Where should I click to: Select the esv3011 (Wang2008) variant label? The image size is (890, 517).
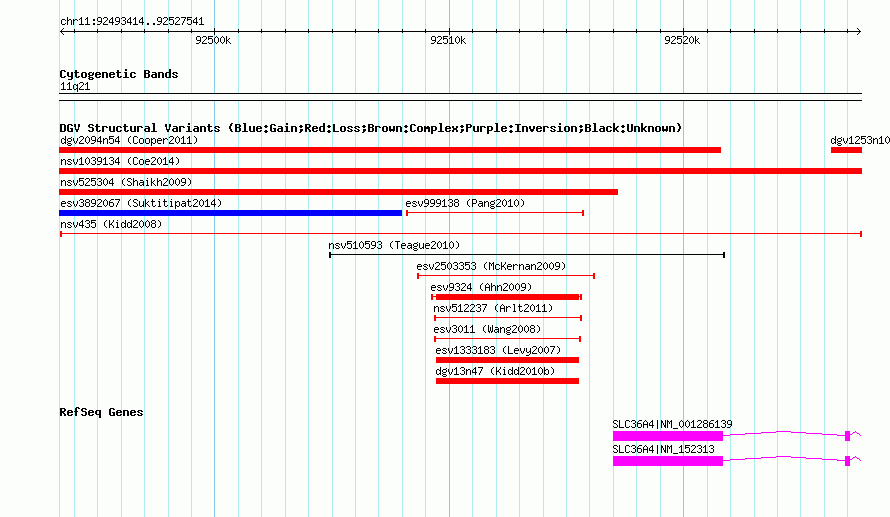click(487, 329)
